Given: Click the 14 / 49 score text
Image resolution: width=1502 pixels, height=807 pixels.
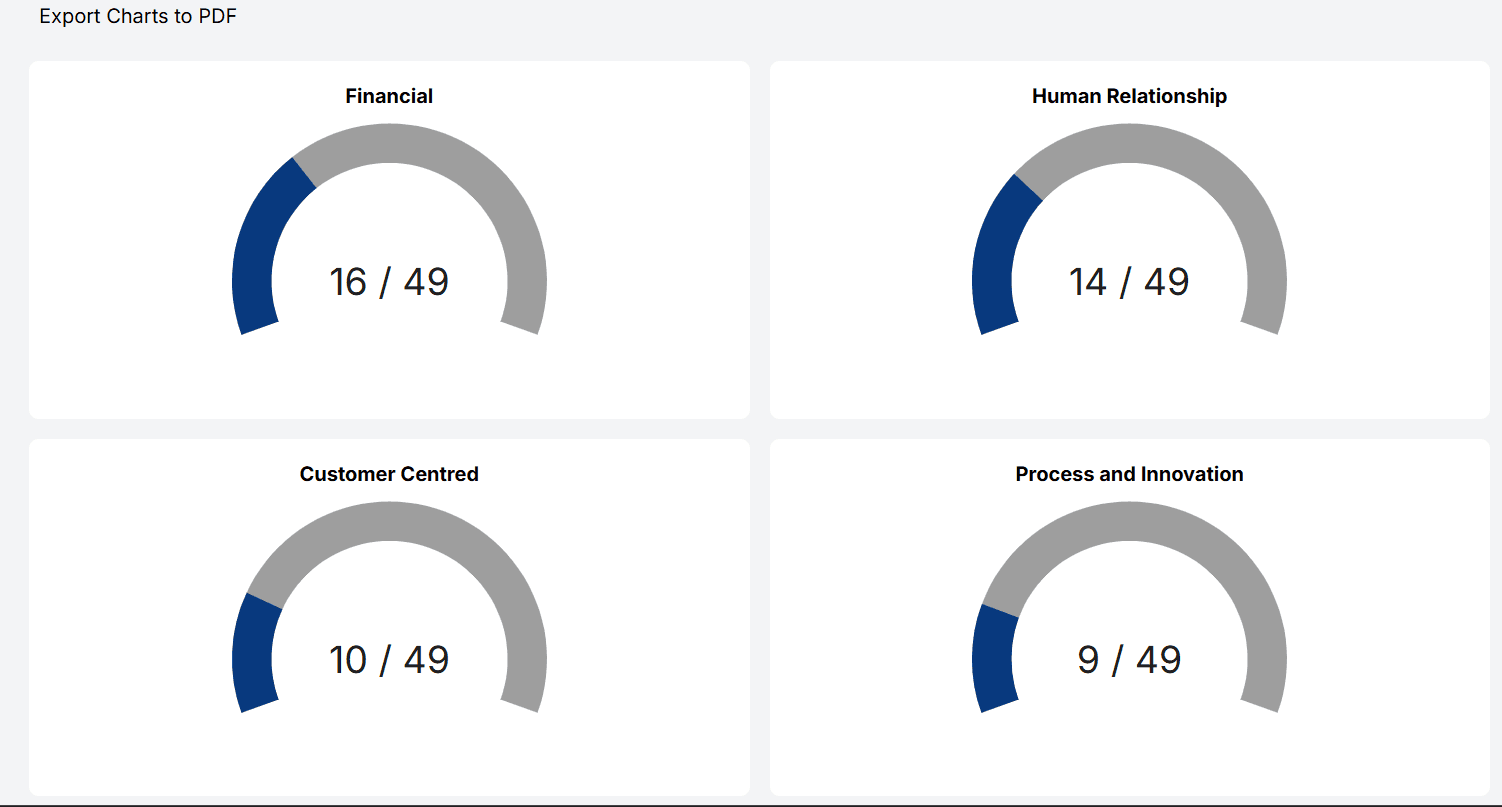Looking at the screenshot, I should [x=1128, y=282].
